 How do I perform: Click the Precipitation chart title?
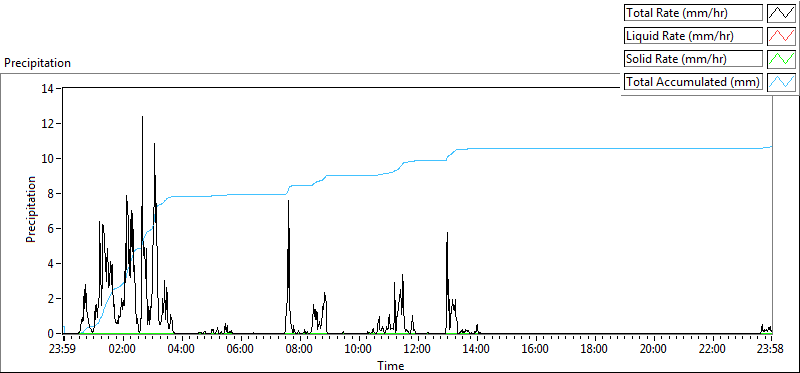(37, 63)
